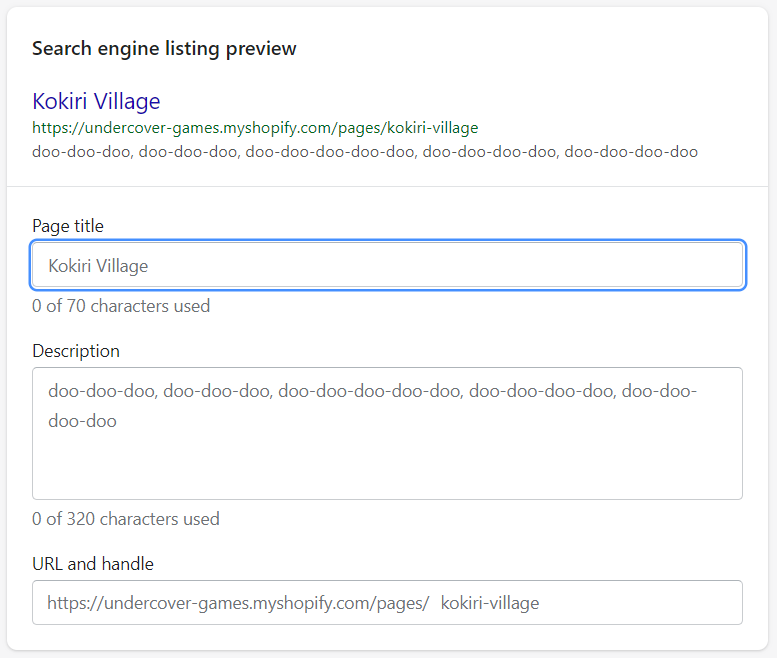This screenshot has height=658, width=777.
Task: Click the 'Page title' label
Action: [x=68, y=226]
